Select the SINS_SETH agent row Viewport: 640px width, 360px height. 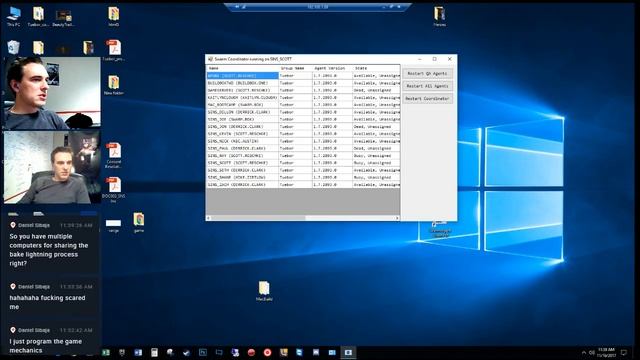[x=303, y=170]
